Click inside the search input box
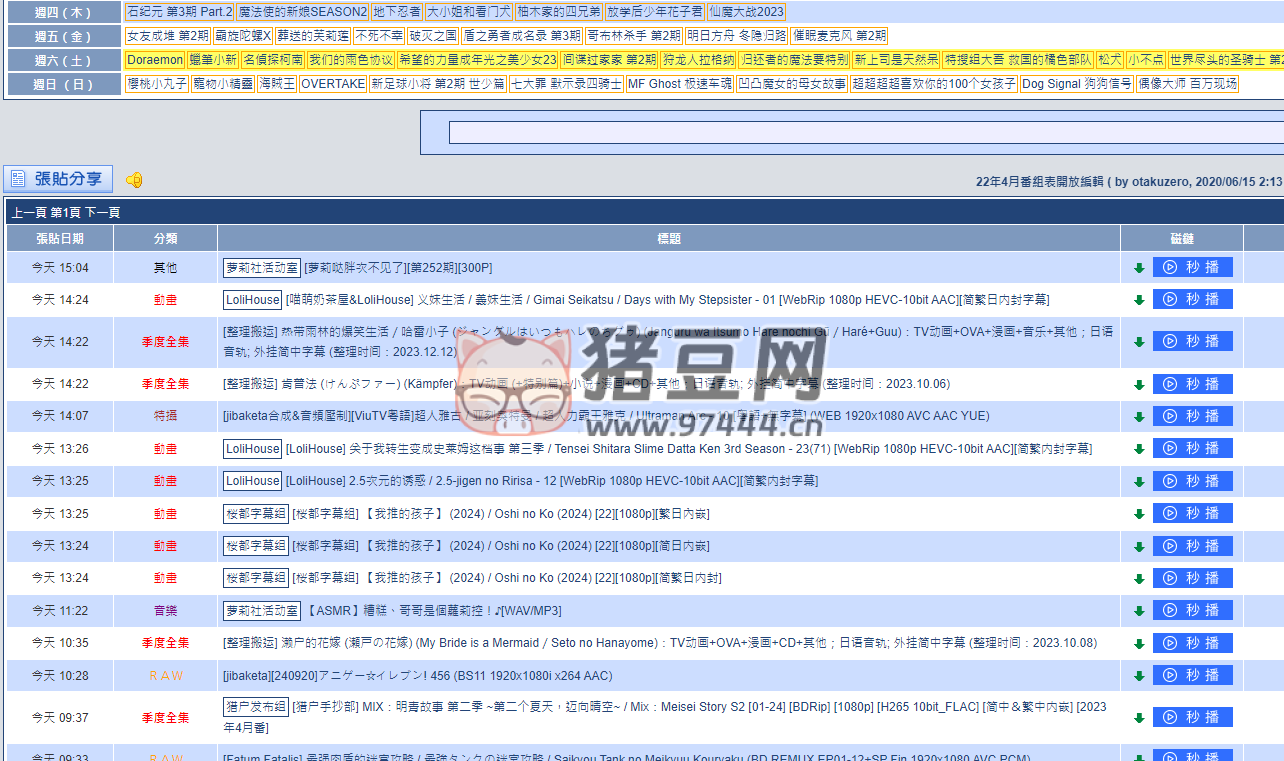Viewport: 1284px width, 761px height. [x=860, y=132]
